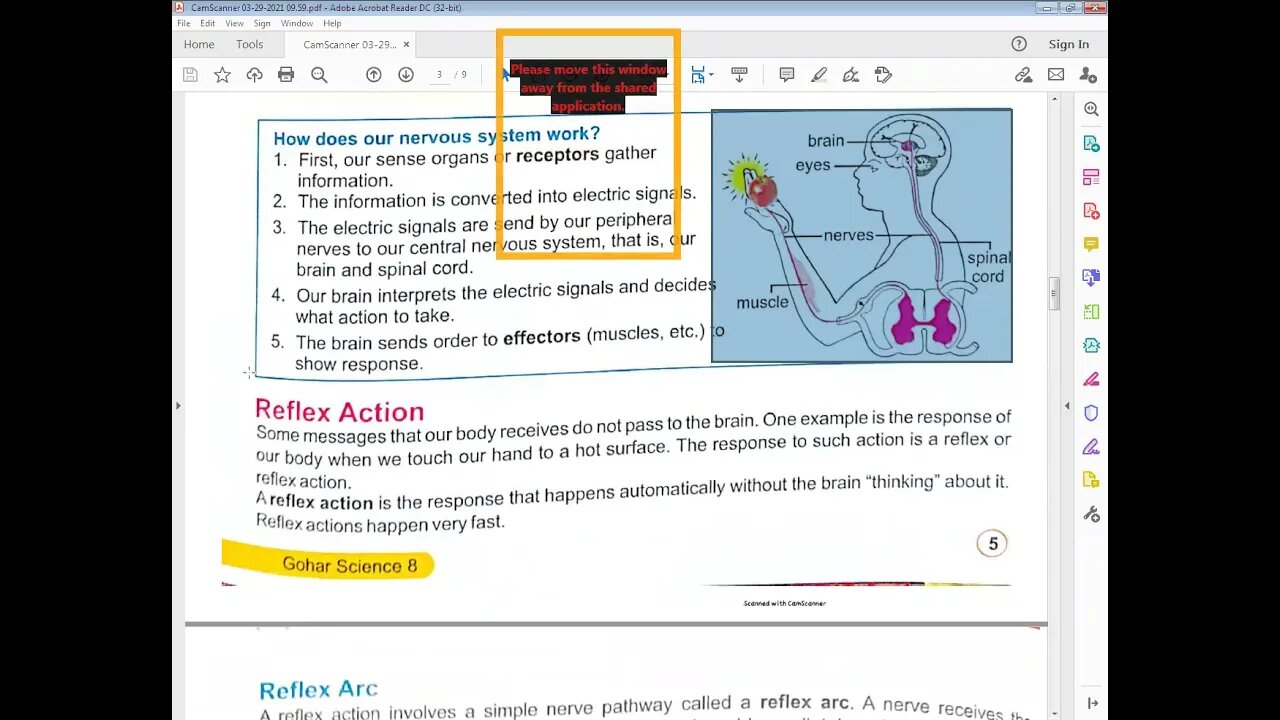Open Comment tool in right pane
Screen dimensions: 1280x720
pos(1091,244)
